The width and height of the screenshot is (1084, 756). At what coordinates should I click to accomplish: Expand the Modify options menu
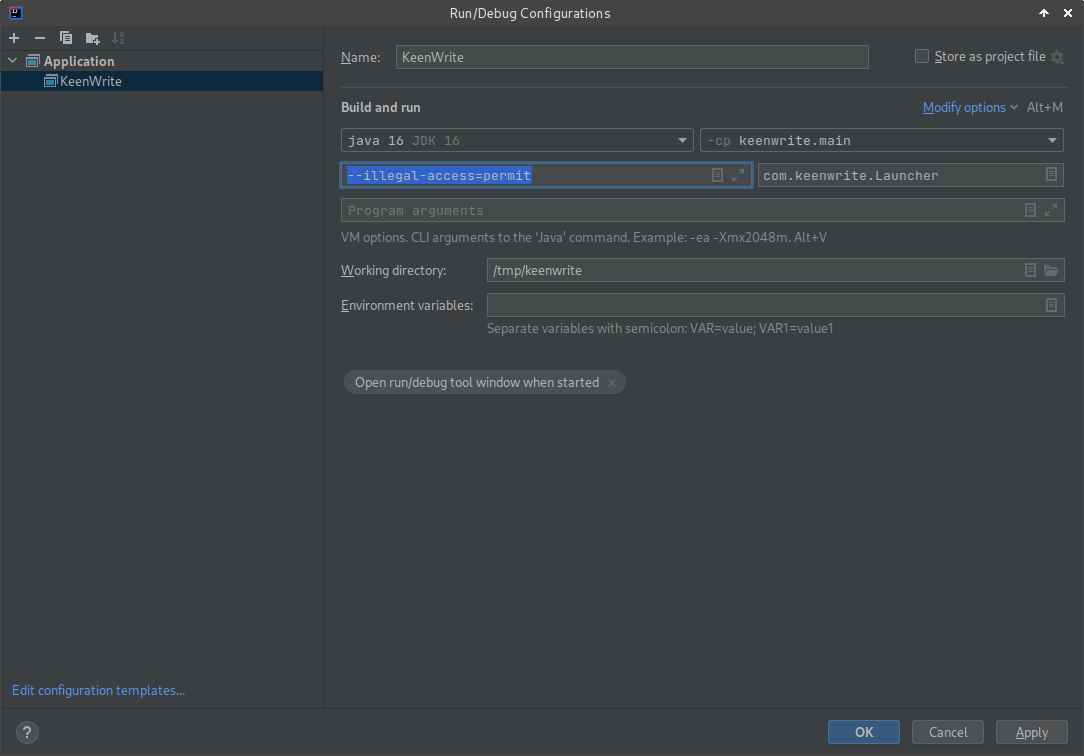[969, 107]
